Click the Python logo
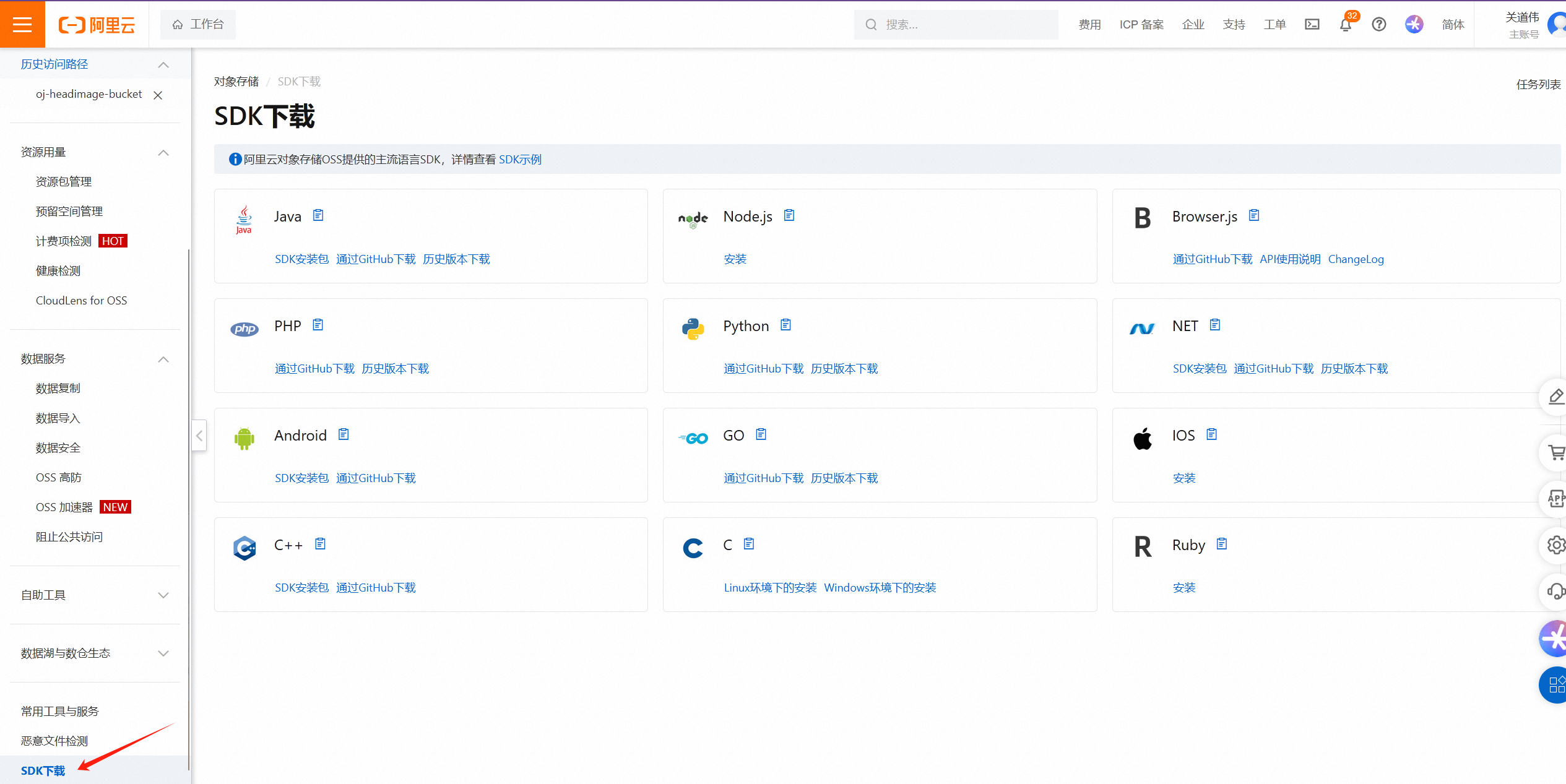 pyautogui.click(x=693, y=329)
